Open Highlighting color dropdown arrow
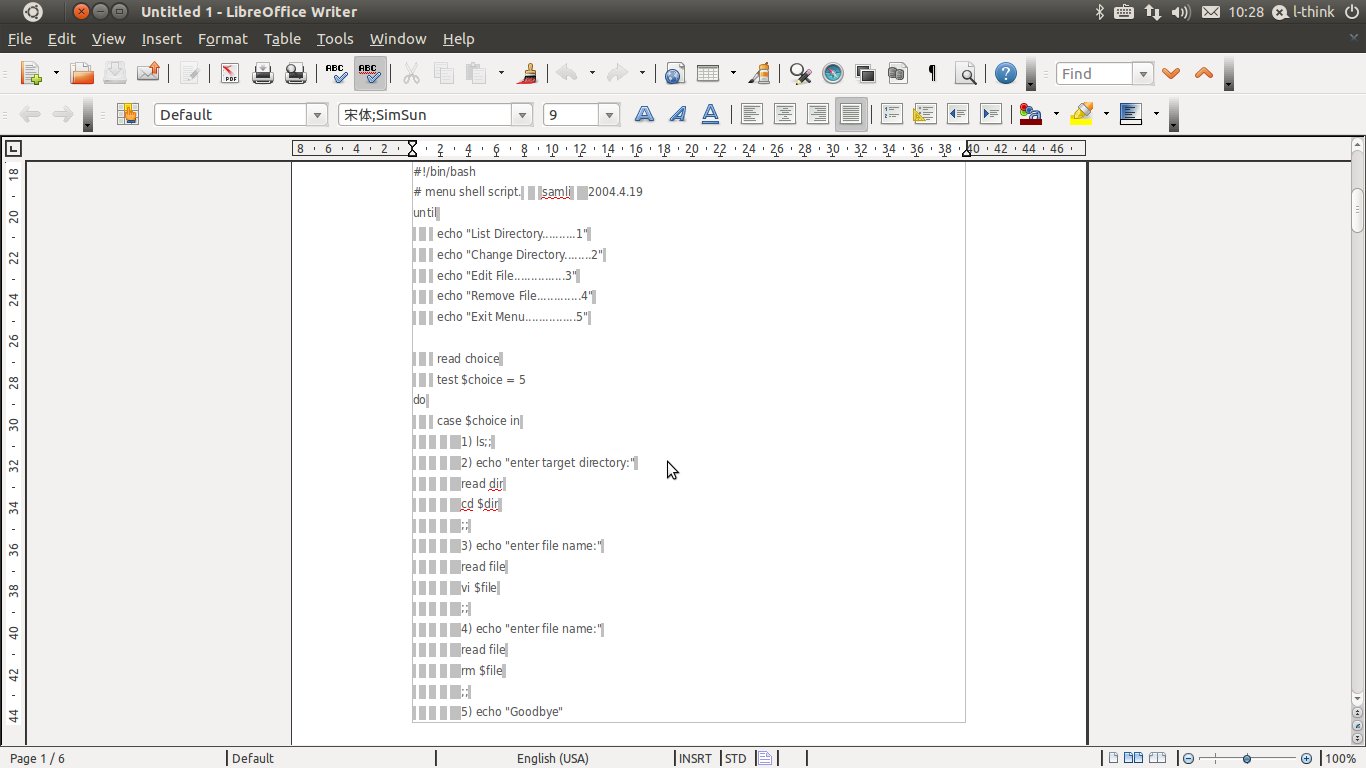This screenshot has width=1366, height=768. [1106, 114]
